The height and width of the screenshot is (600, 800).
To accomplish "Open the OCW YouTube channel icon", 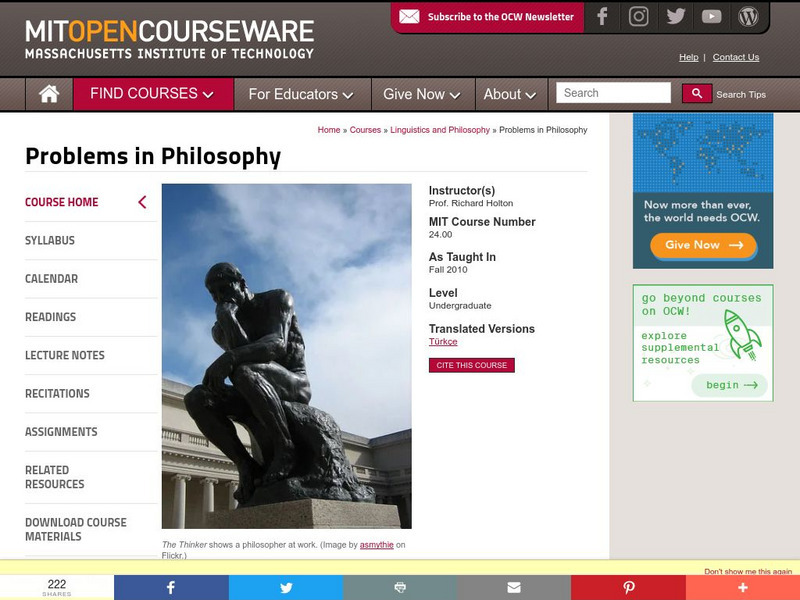I will (x=711, y=17).
